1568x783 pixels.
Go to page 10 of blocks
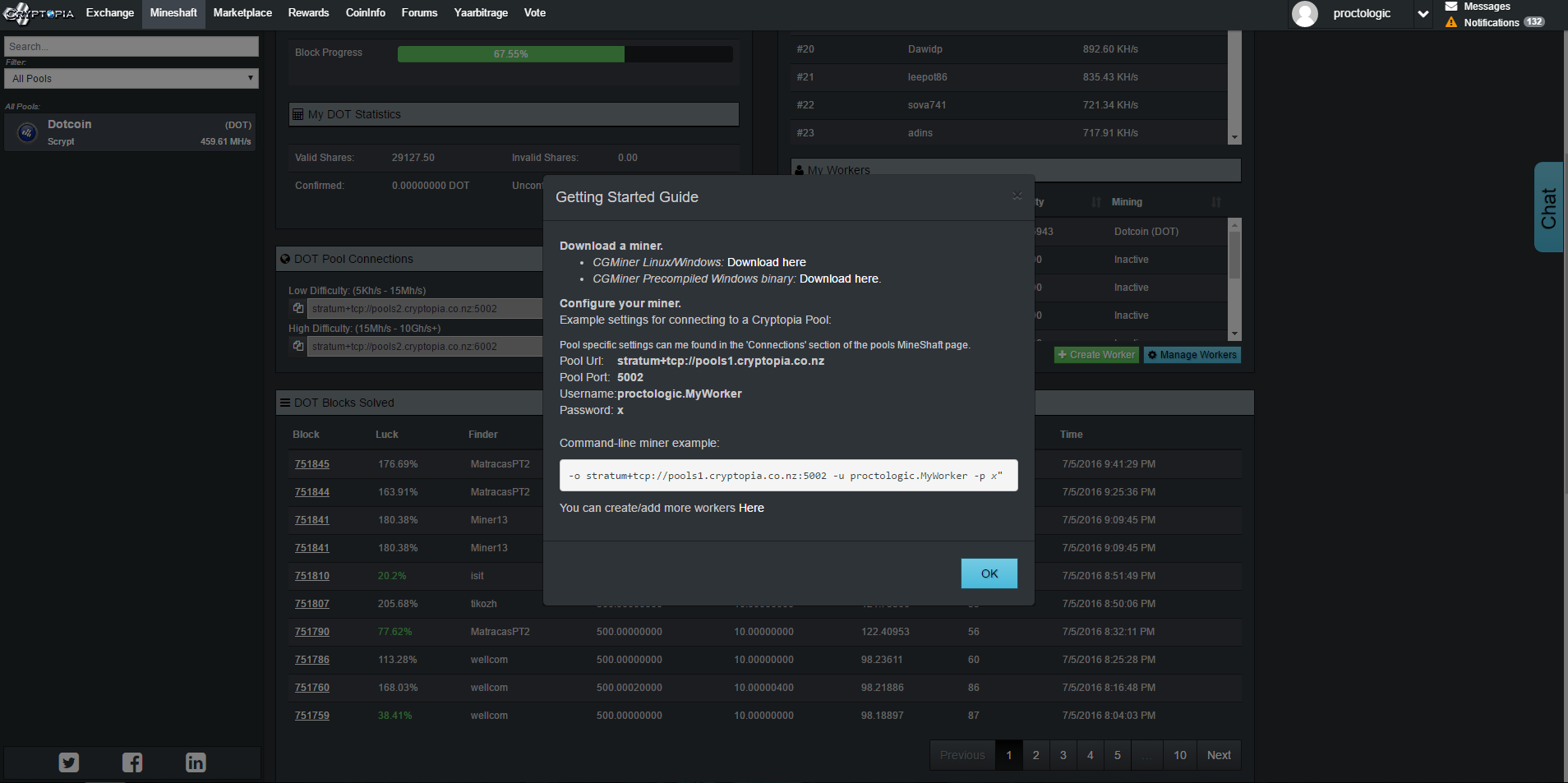coord(1180,755)
